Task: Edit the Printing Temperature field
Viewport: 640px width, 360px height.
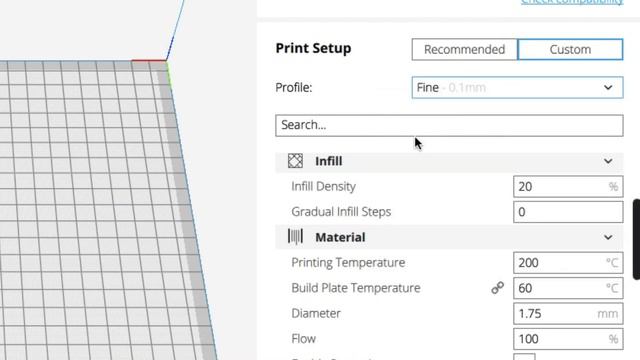Action: pyautogui.click(x=568, y=262)
